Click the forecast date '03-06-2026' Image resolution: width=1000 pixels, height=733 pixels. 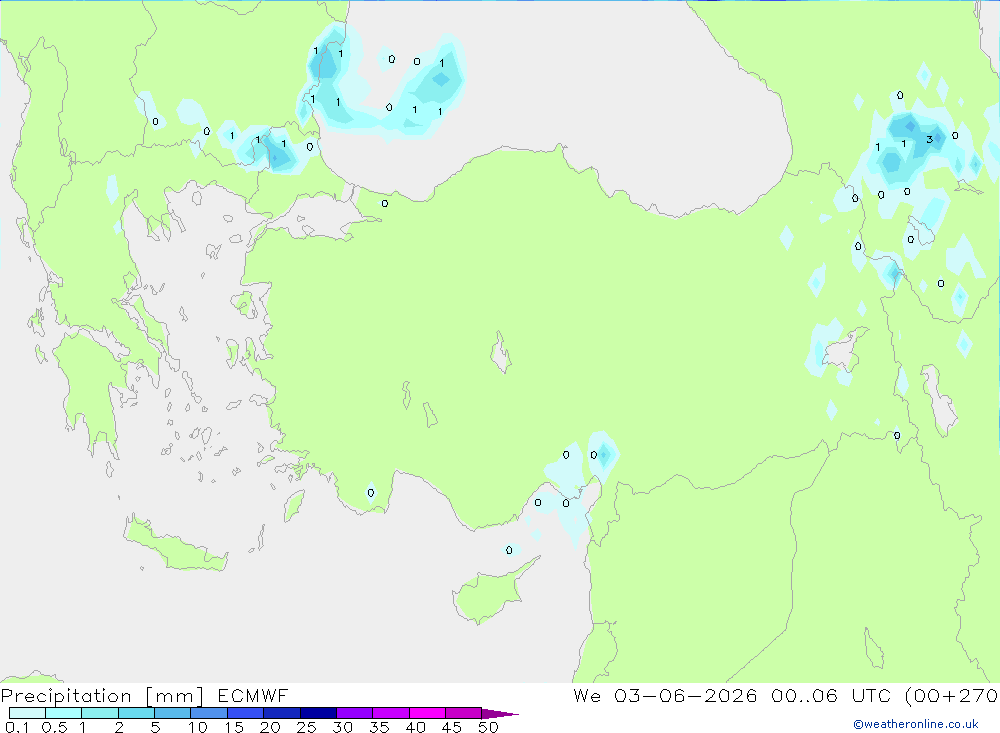686,695
